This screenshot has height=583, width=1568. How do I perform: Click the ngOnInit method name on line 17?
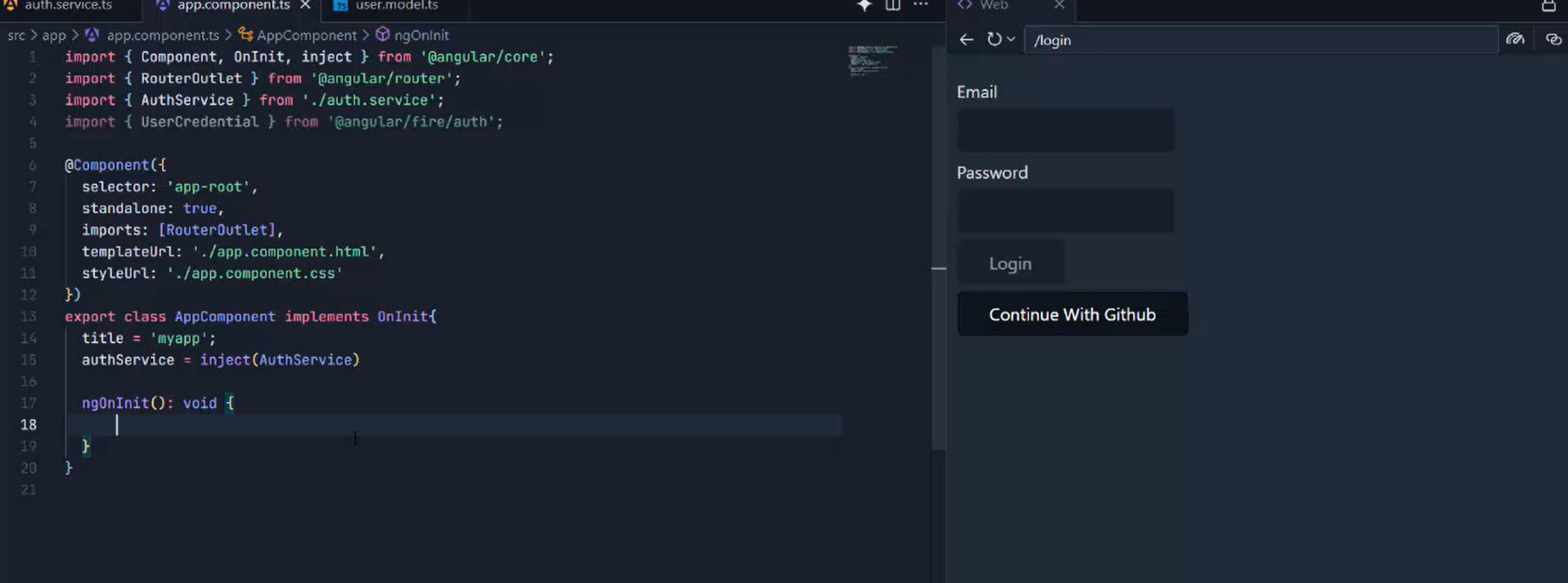point(115,404)
